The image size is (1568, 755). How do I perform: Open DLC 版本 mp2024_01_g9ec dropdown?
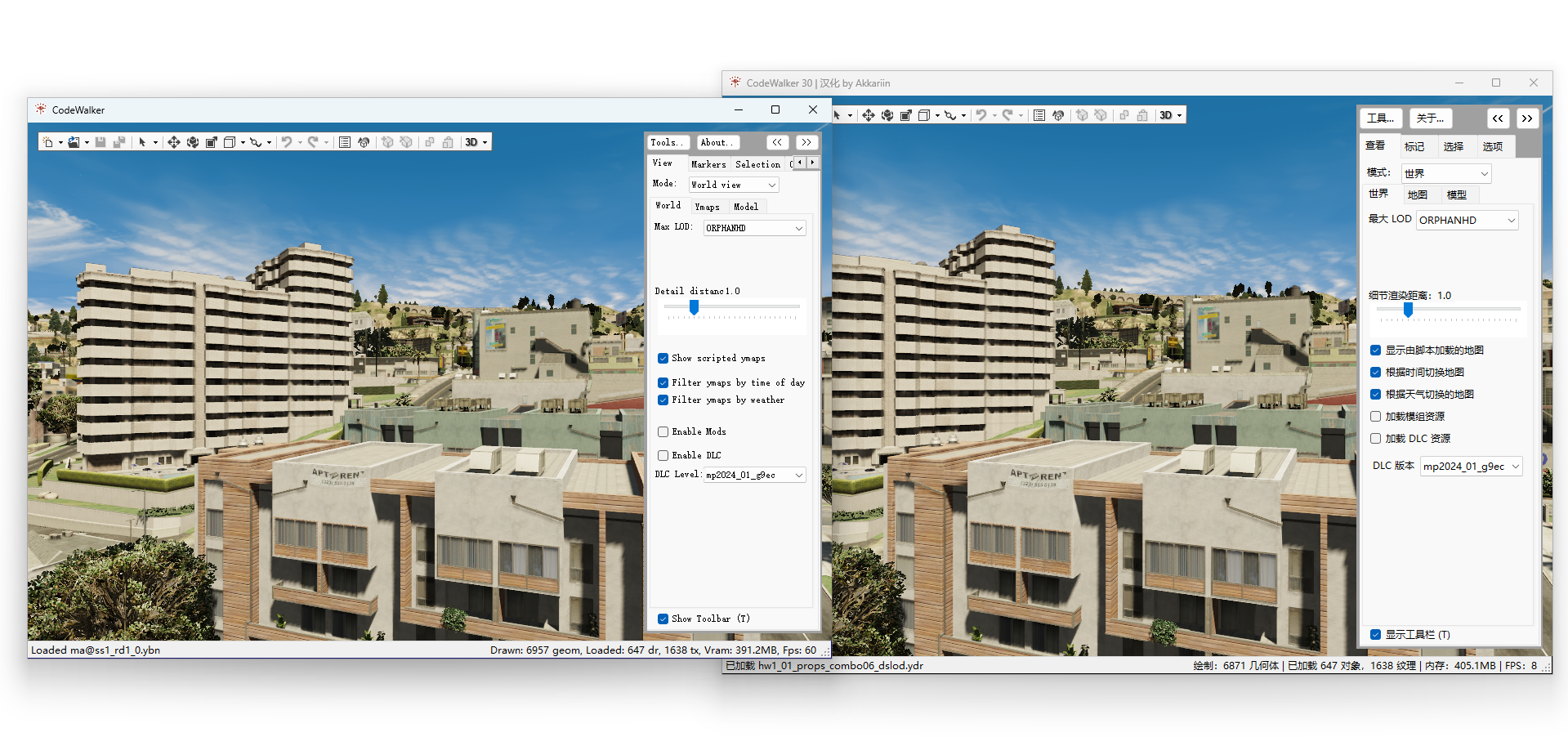click(x=1472, y=466)
